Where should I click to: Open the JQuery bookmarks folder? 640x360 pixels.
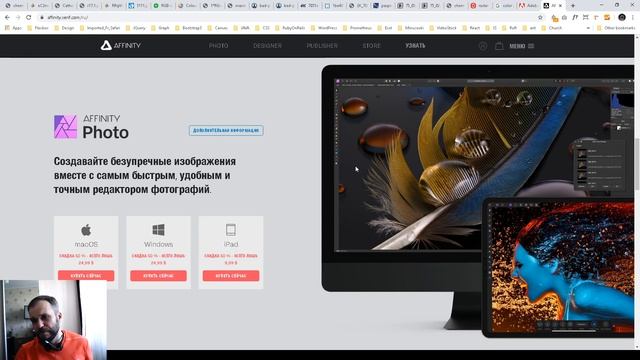136,28
